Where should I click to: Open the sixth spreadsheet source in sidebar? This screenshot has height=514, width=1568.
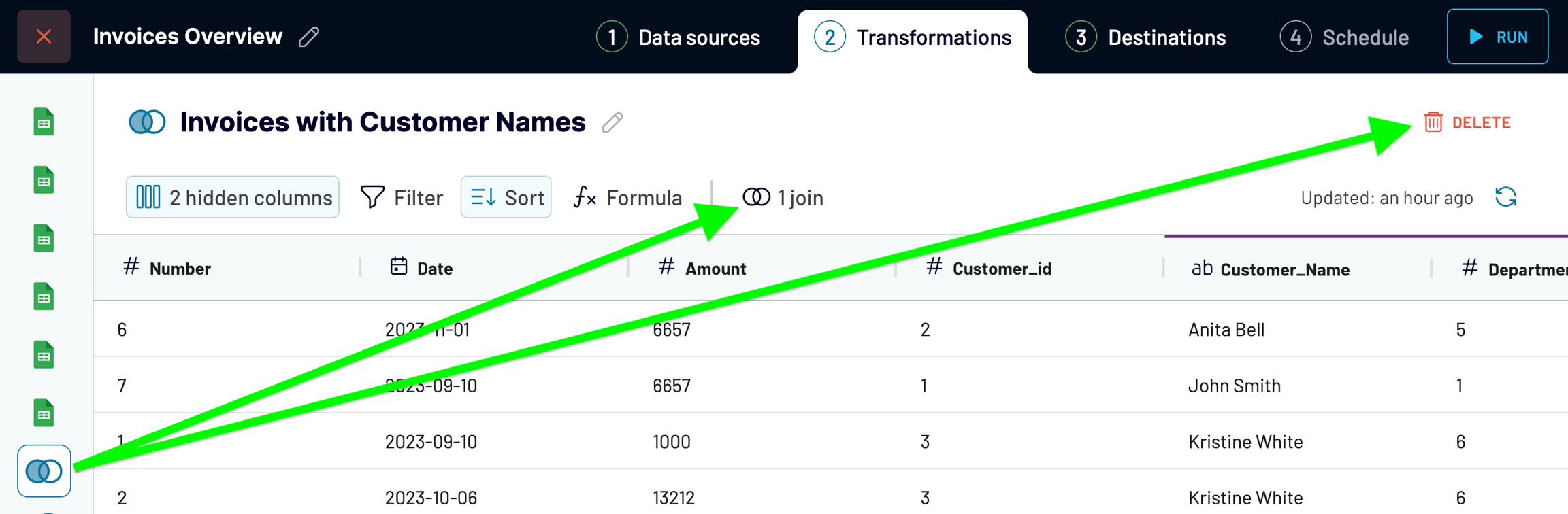click(x=44, y=413)
